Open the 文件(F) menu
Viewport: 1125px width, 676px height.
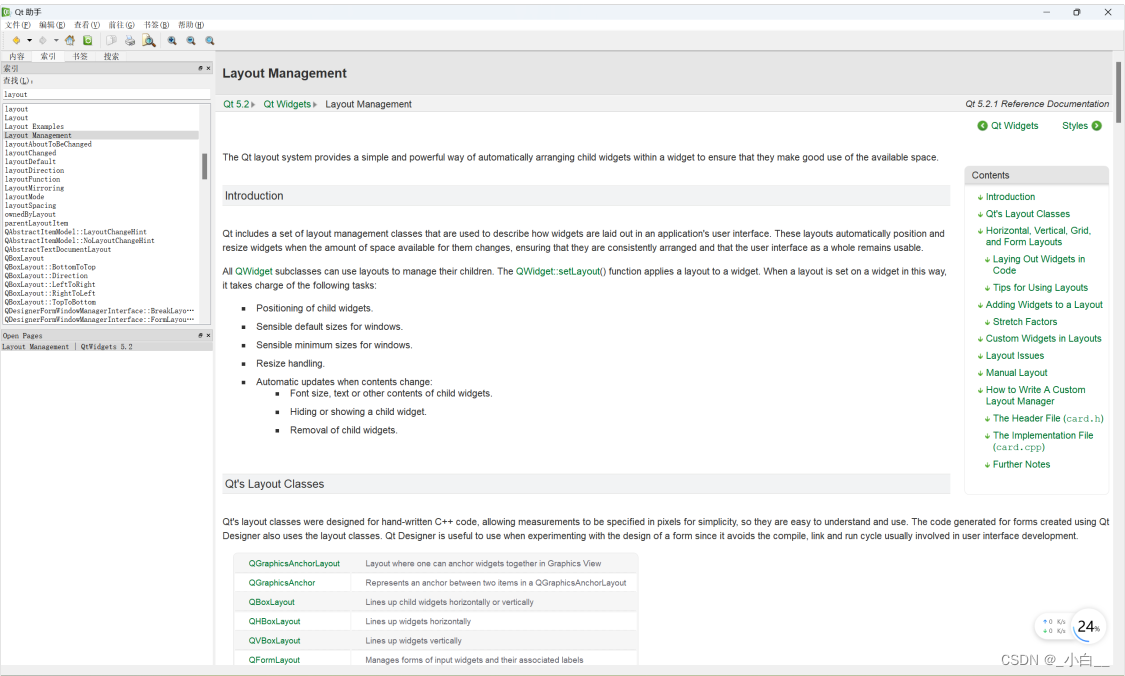tap(18, 25)
